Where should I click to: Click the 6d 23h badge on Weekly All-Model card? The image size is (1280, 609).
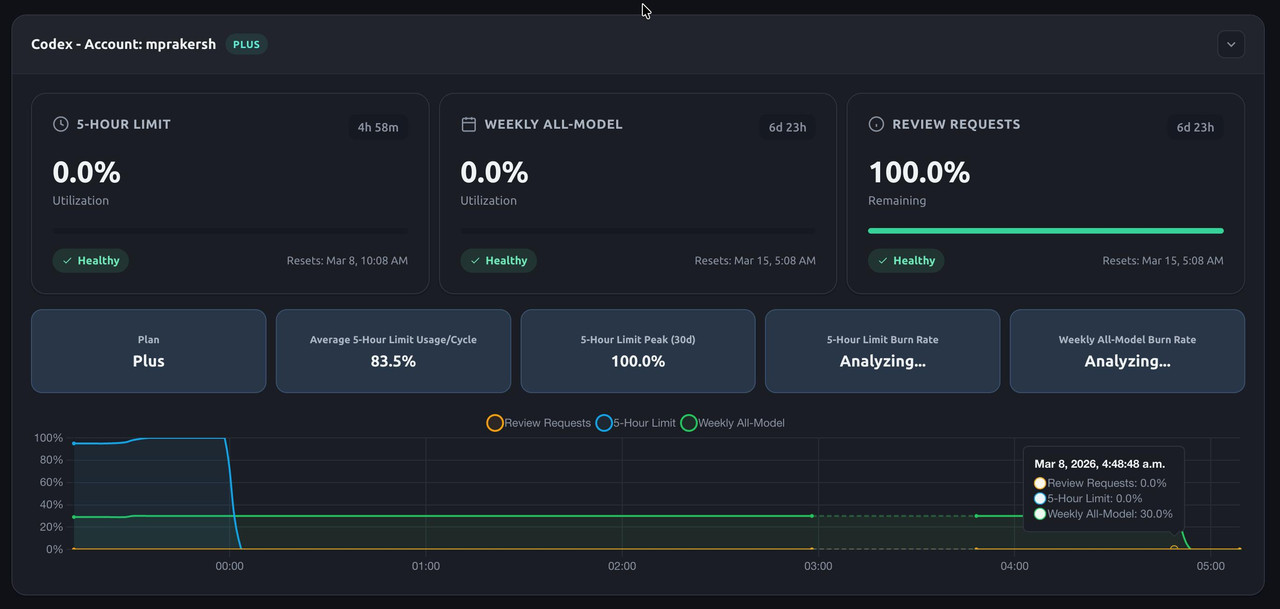pos(787,127)
